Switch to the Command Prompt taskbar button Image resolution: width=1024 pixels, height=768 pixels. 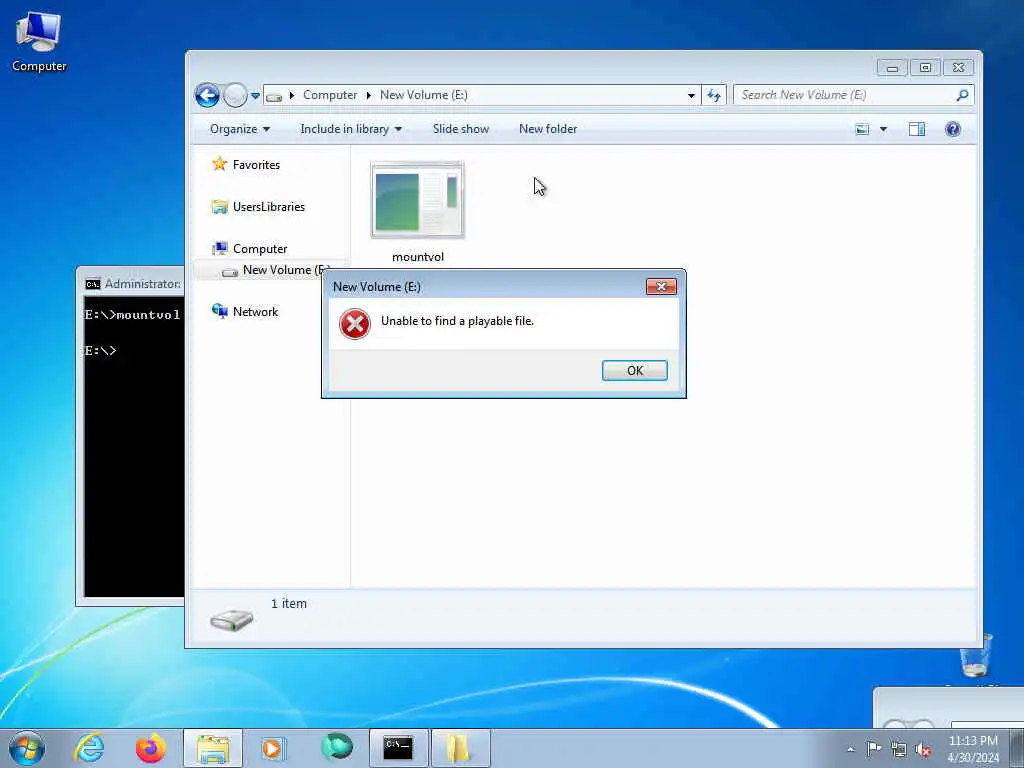coord(398,748)
